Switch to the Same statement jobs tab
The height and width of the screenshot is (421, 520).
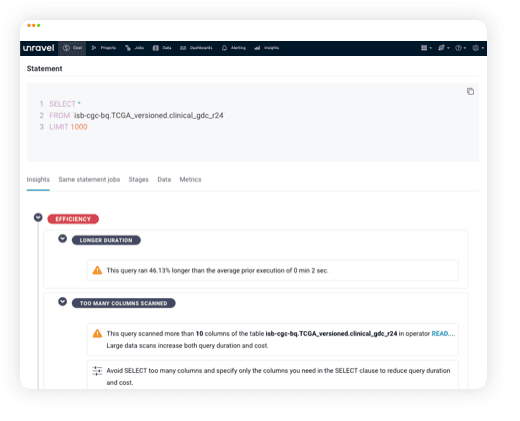pos(89,179)
